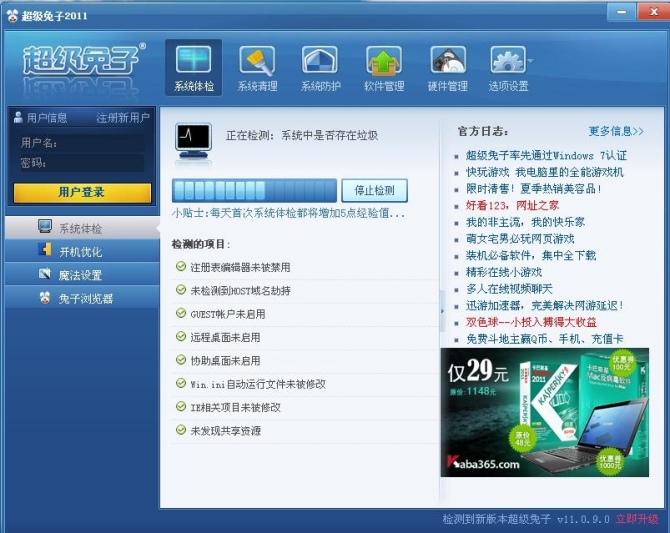Click green check beside Win.ini自动运行文件未被修改

181,383
